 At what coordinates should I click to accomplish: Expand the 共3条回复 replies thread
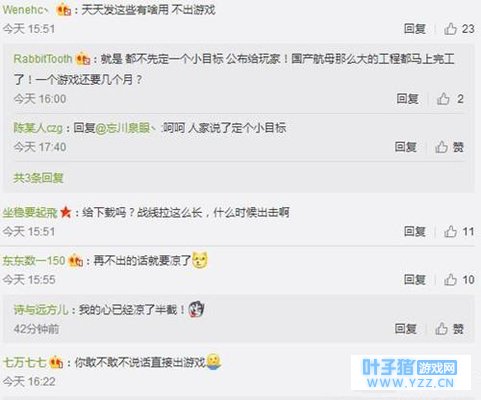[x=38, y=178]
